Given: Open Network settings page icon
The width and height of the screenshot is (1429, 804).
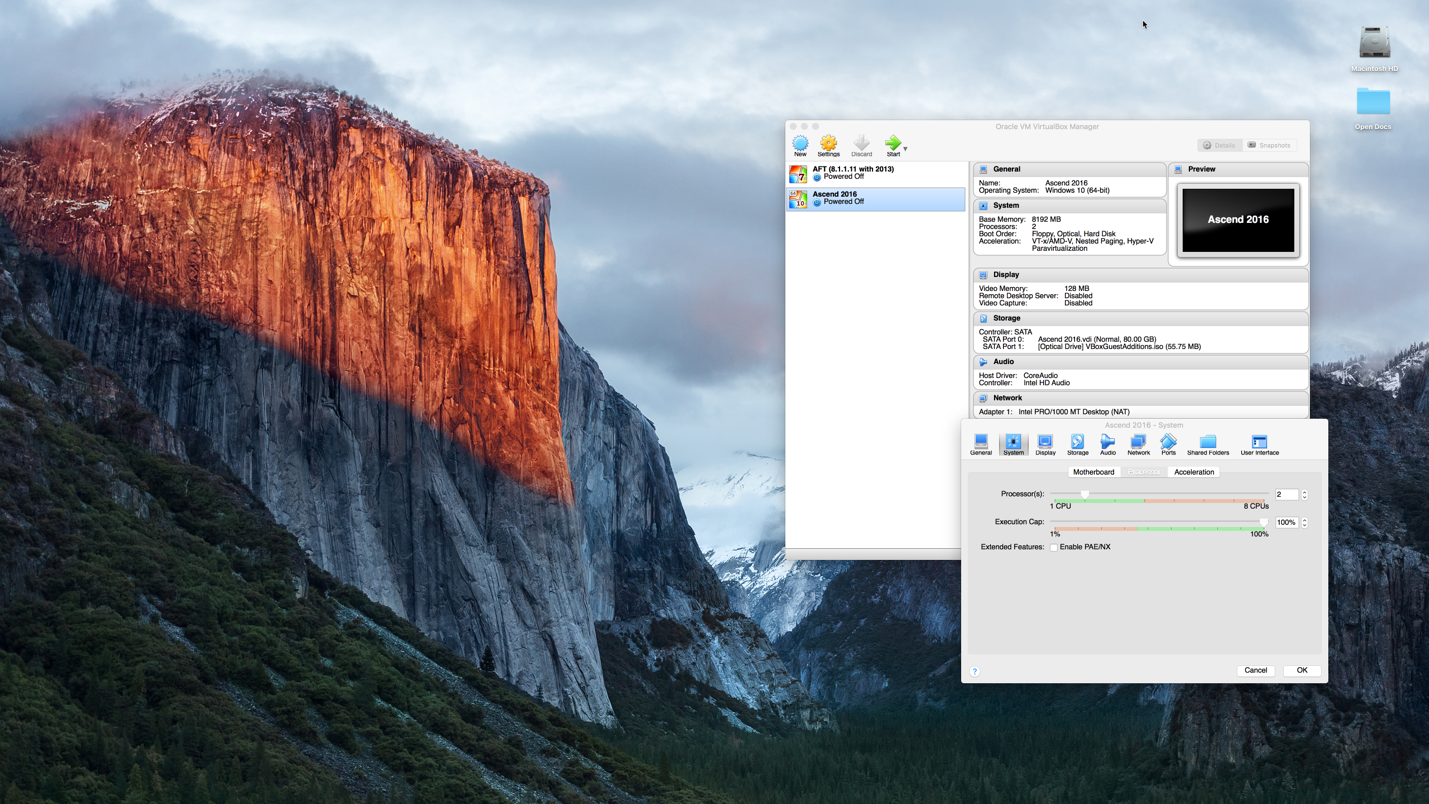Looking at the screenshot, I should click(x=1139, y=445).
